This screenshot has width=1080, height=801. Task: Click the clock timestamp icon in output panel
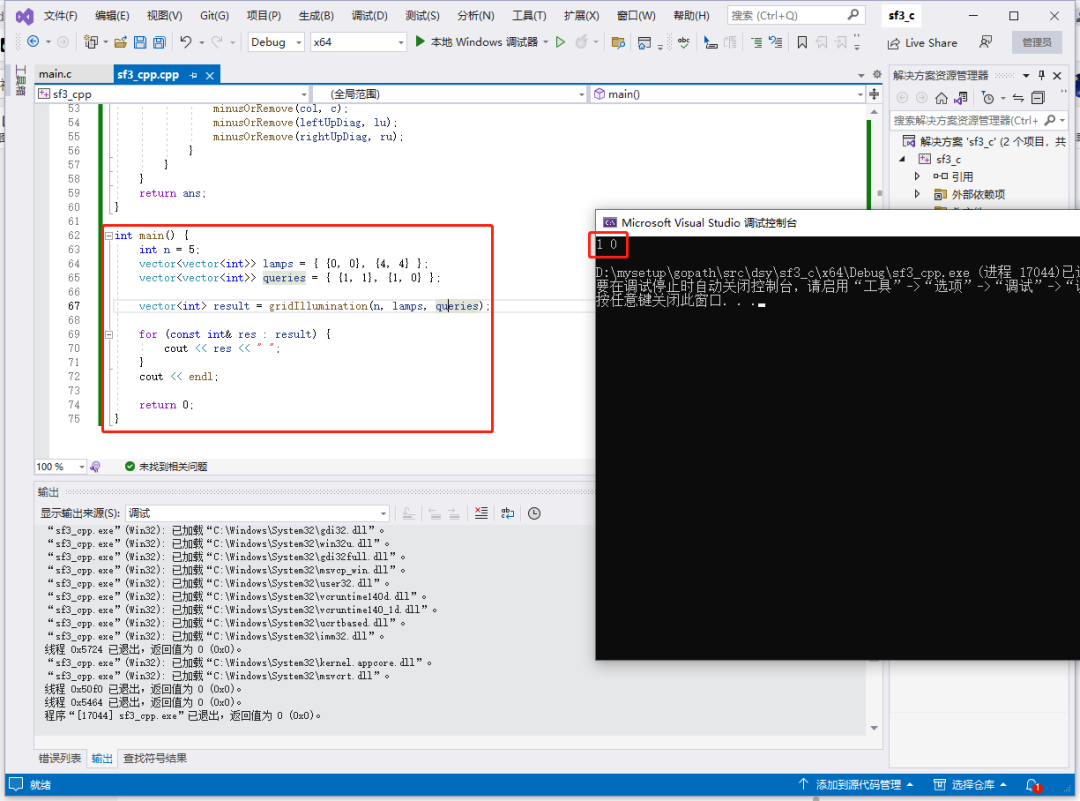coord(534,513)
